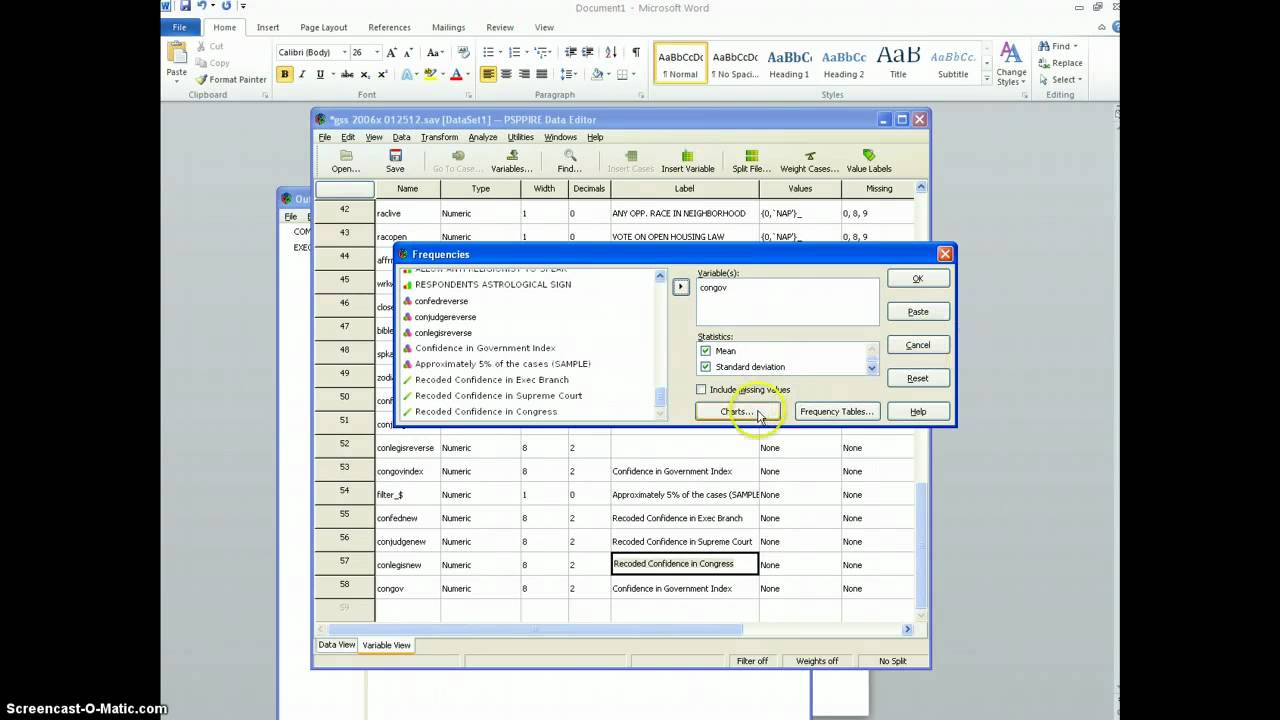Screen dimensions: 1280x720
Task: Click the Numbering list icon
Action: pyautogui.click(x=516, y=52)
